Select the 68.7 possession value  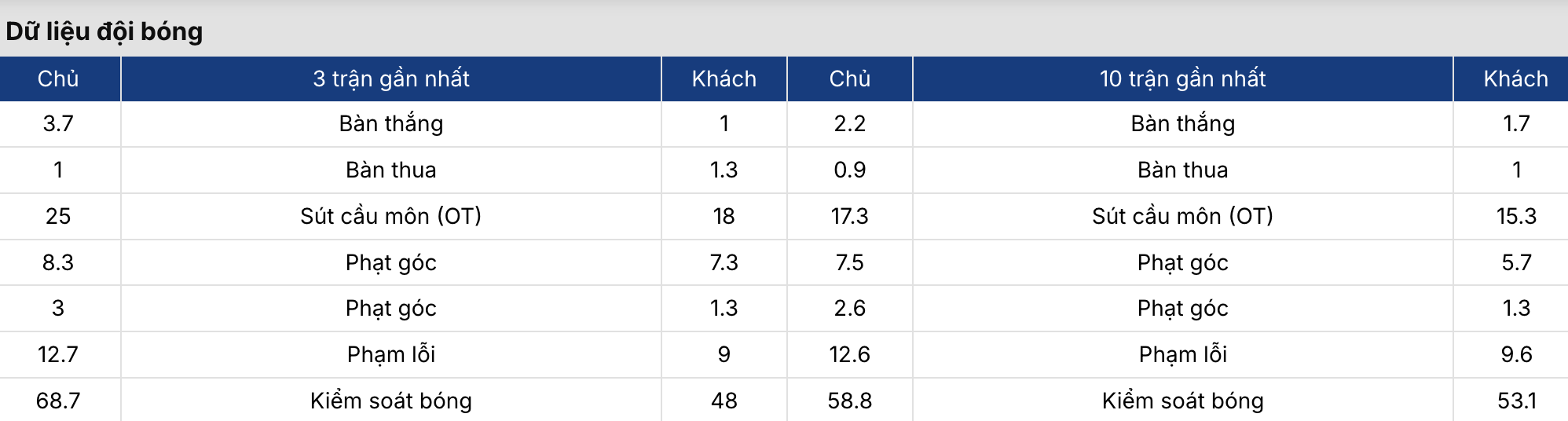click(58, 401)
